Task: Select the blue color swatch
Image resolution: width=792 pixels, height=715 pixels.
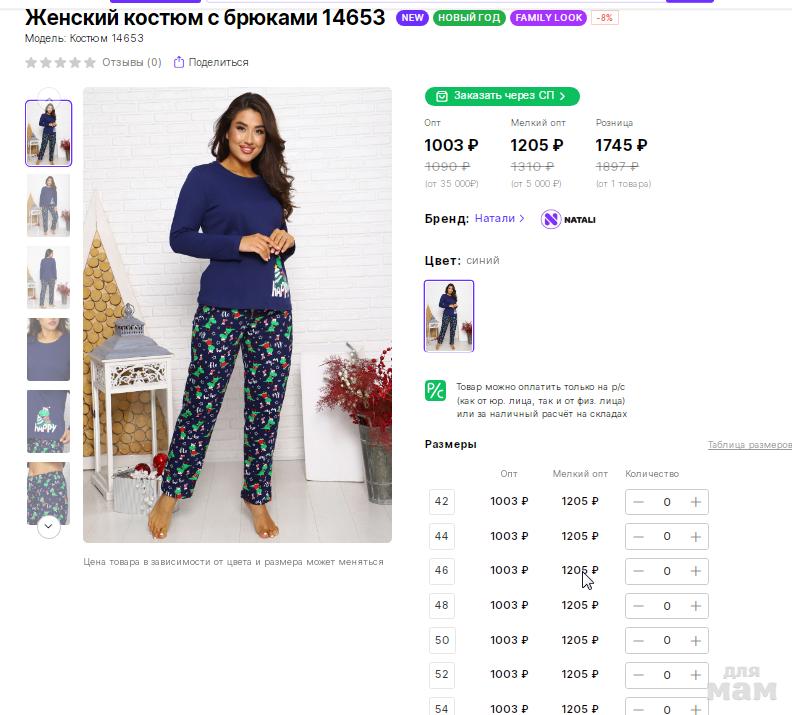Action: point(449,316)
